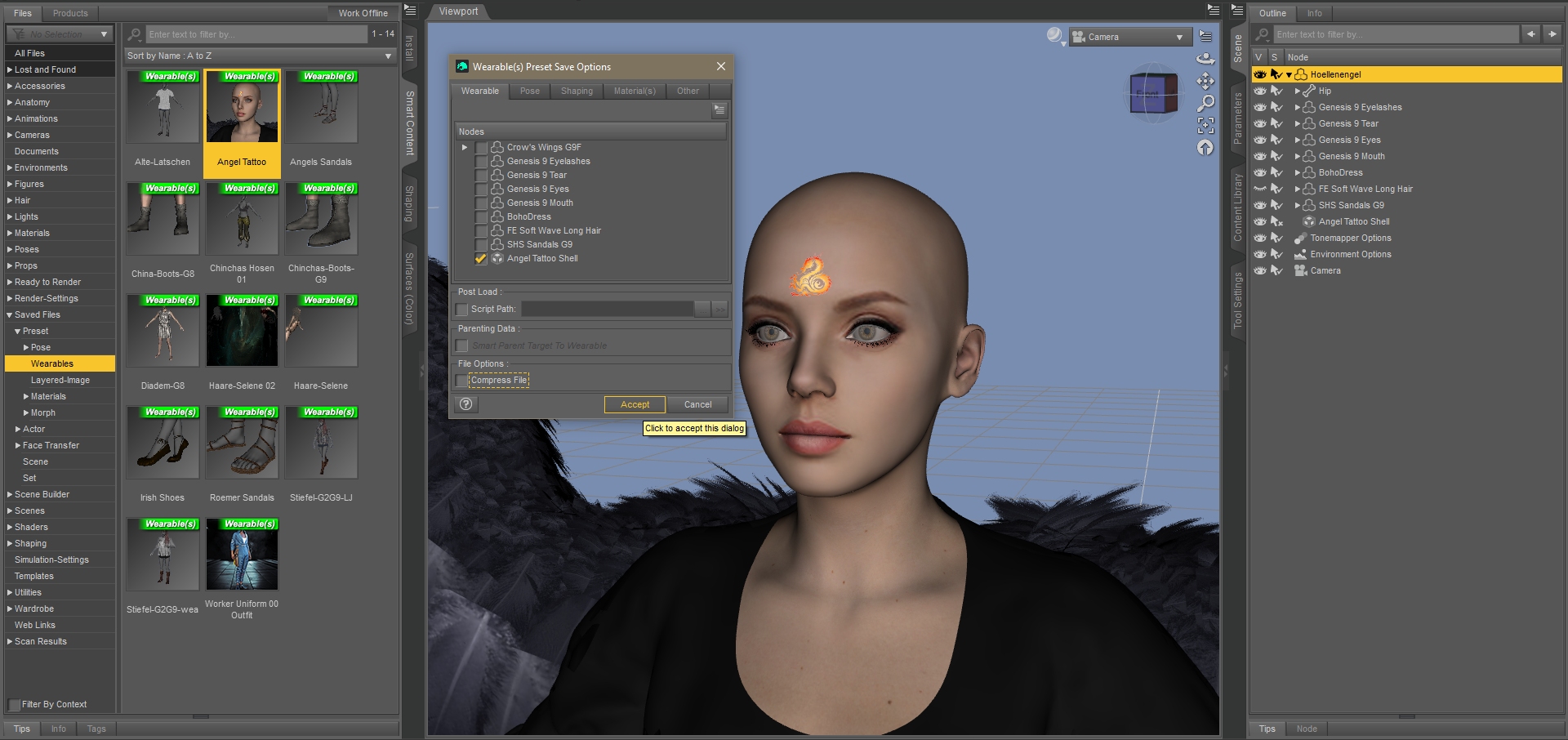Expand the Face Transfer folder

18,445
